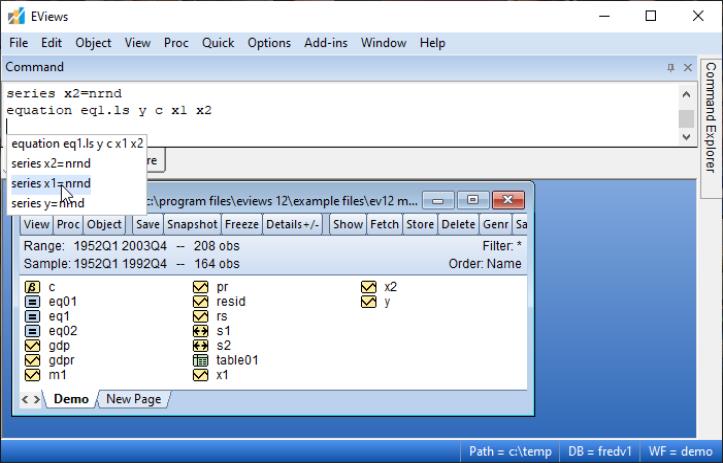This screenshot has height=463, width=723.
Task: Pick 'series x2=nrnd' in history list
Action: point(51,163)
